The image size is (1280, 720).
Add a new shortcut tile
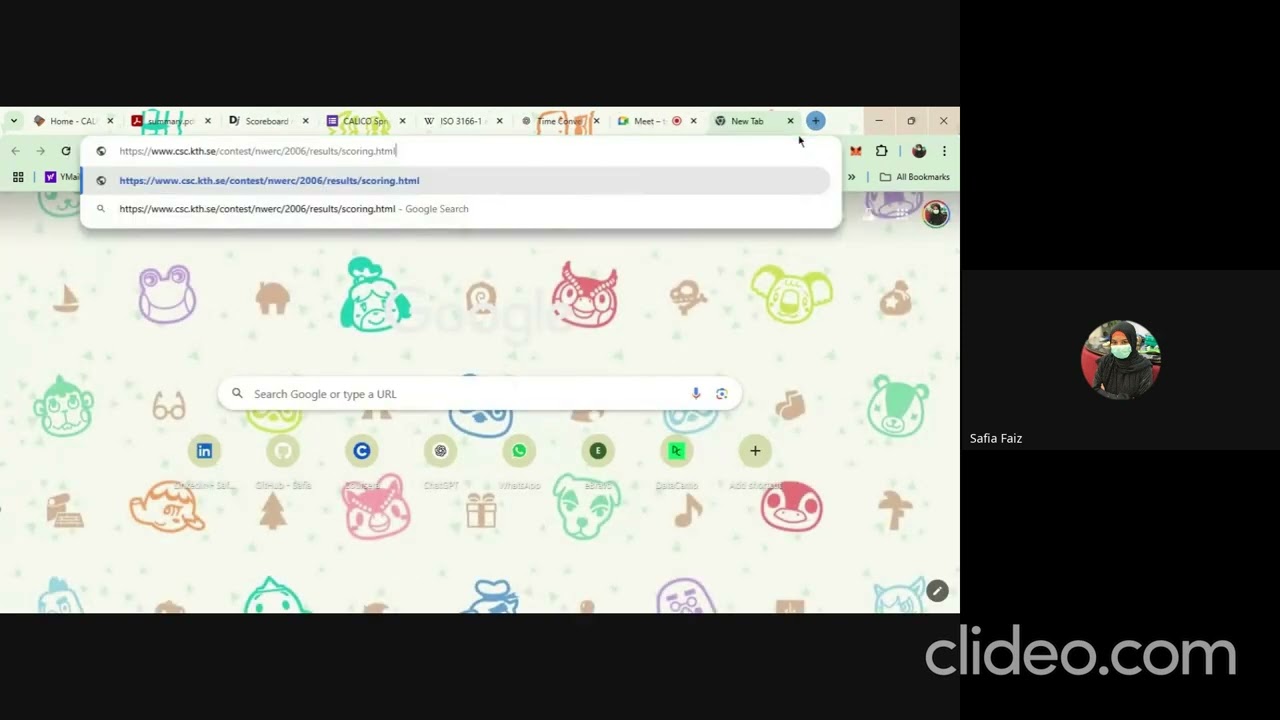click(x=755, y=451)
